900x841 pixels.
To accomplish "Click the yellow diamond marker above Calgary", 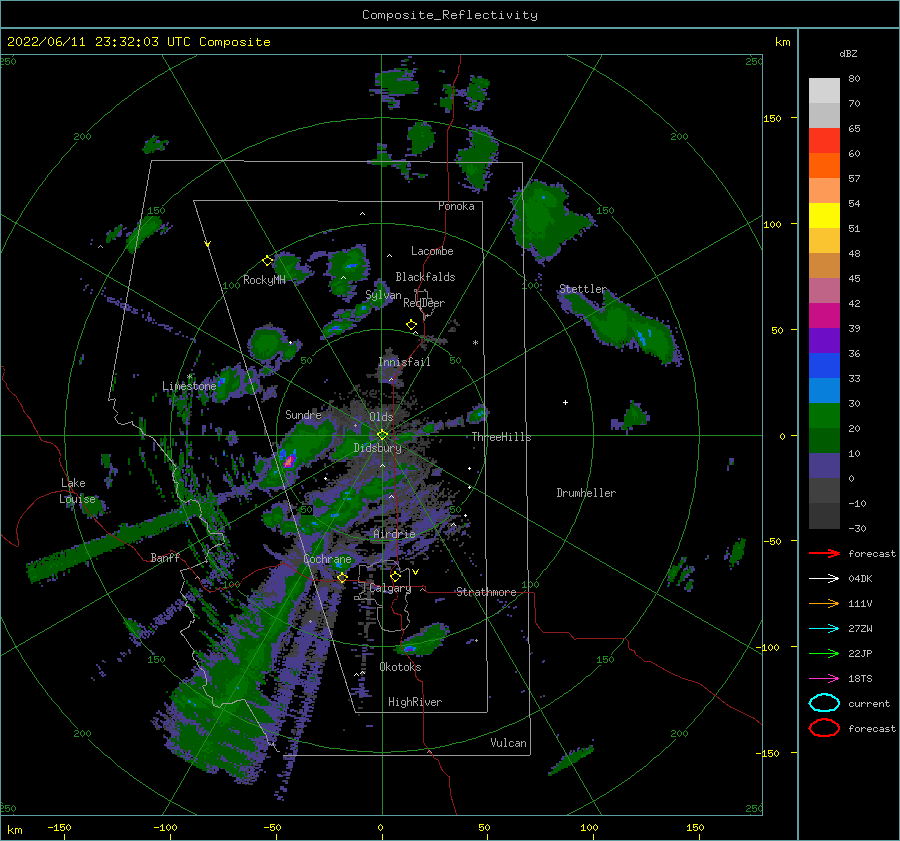I will (395, 575).
